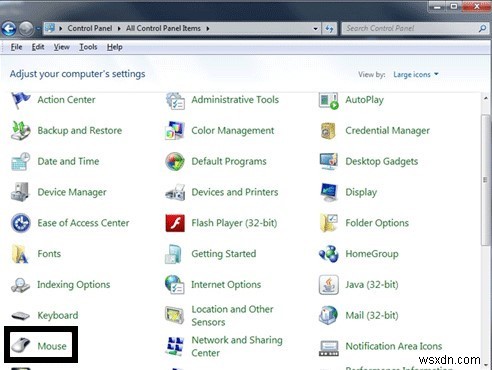Click the Forward navigation button
The width and height of the screenshot is (492, 370).
pyautogui.click(x=26, y=29)
